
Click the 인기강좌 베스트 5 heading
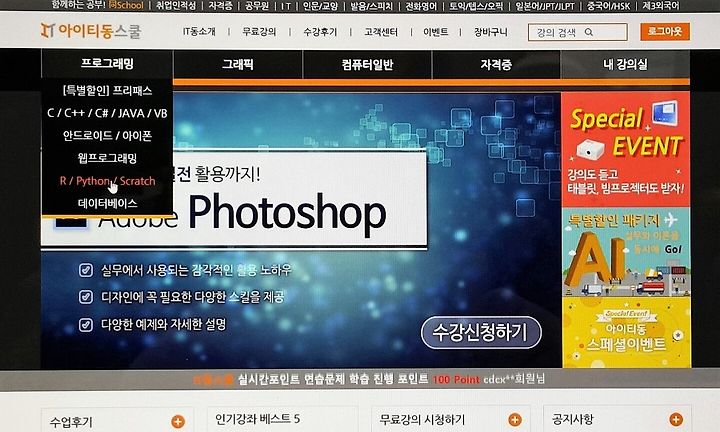click(x=257, y=418)
